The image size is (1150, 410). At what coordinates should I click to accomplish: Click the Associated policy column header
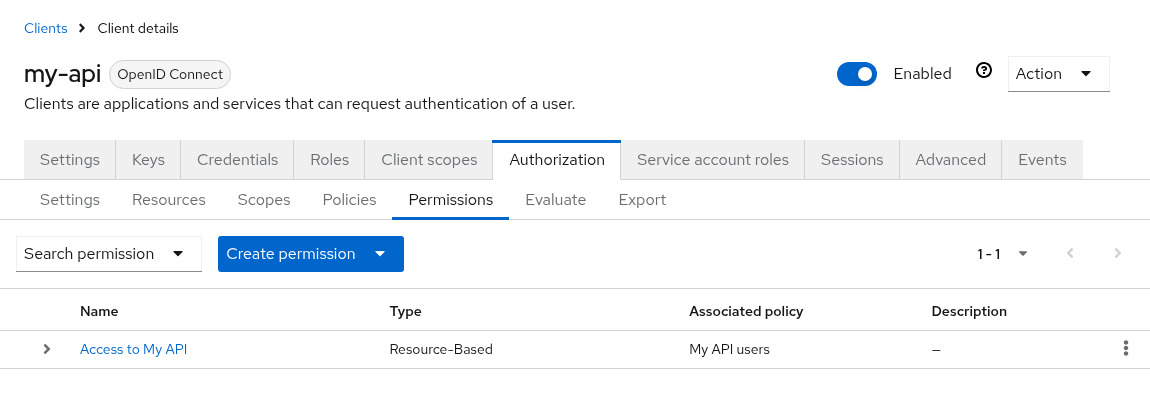(746, 311)
